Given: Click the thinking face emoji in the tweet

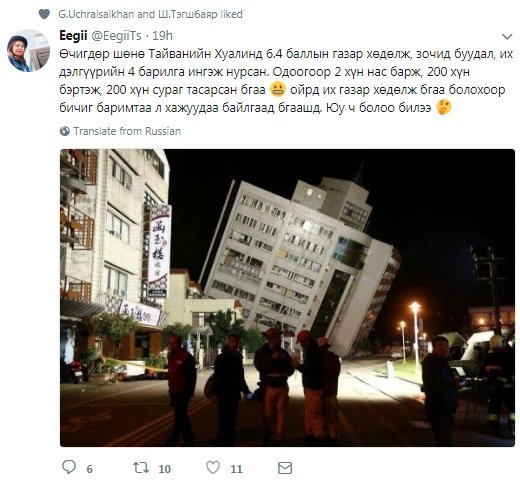Looking at the screenshot, I should coord(444,107).
